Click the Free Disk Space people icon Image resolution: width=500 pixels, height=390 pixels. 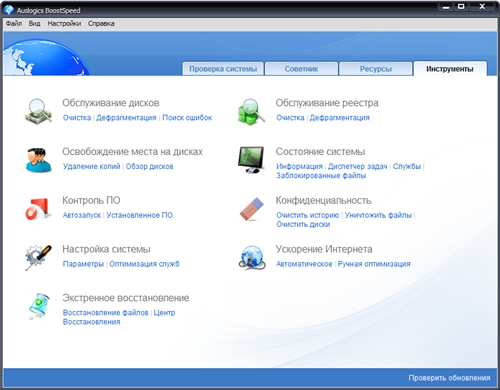pyautogui.click(x=39, y=160)
